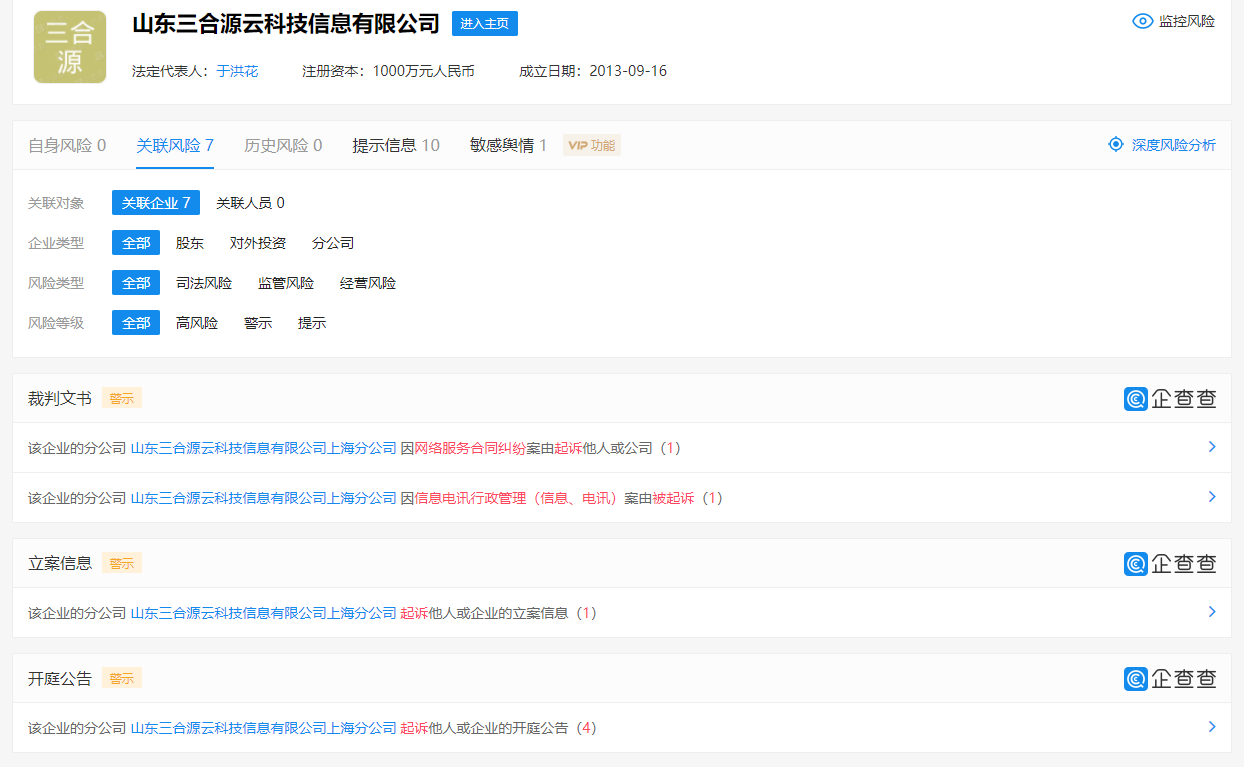This screenshot has height=767, width=1244.
Task: Select 司法风险 risk type filter
Action: 204,283
